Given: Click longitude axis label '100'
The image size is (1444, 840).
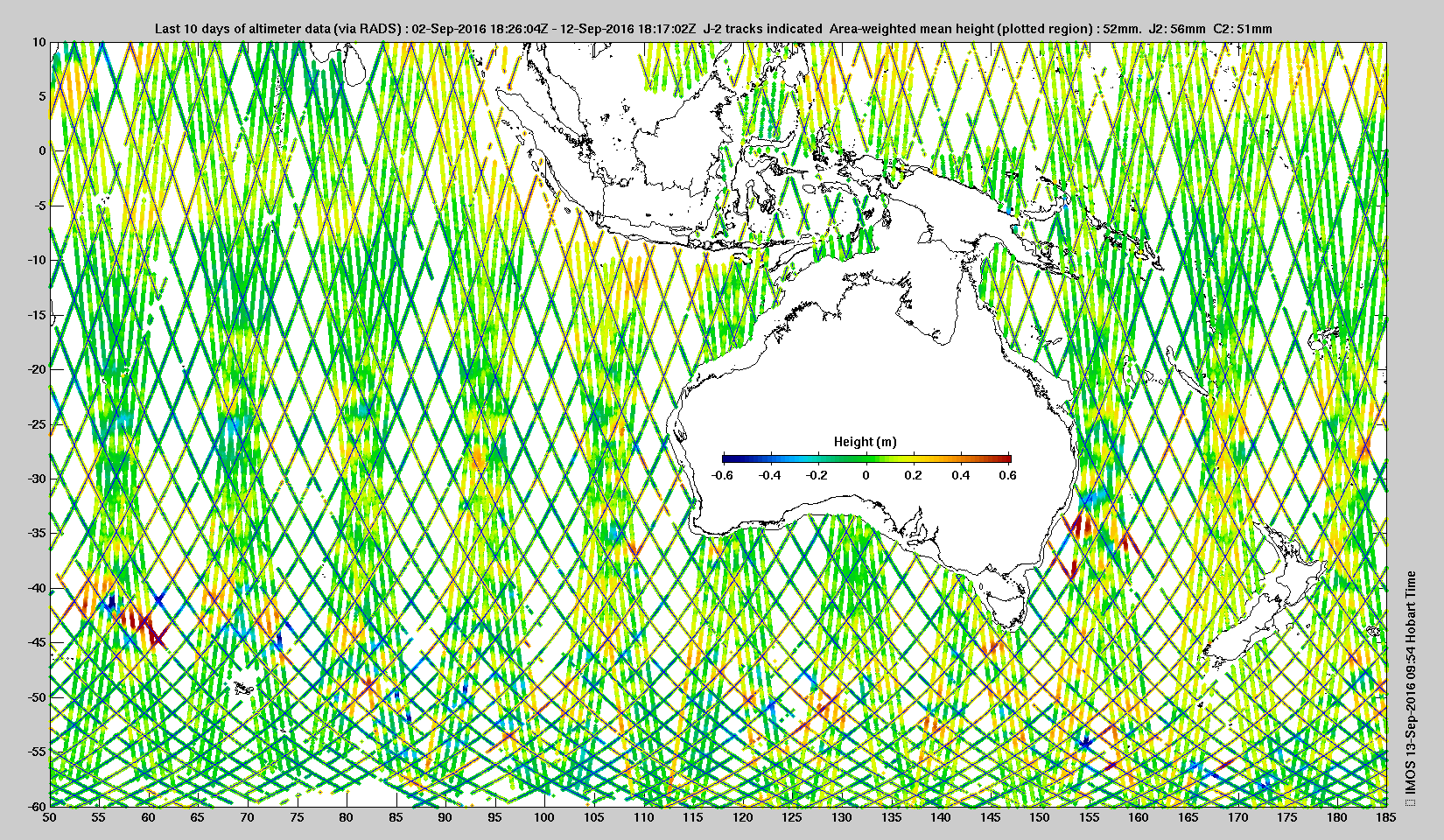Looking at the screenshot, I should coord(544,817).
